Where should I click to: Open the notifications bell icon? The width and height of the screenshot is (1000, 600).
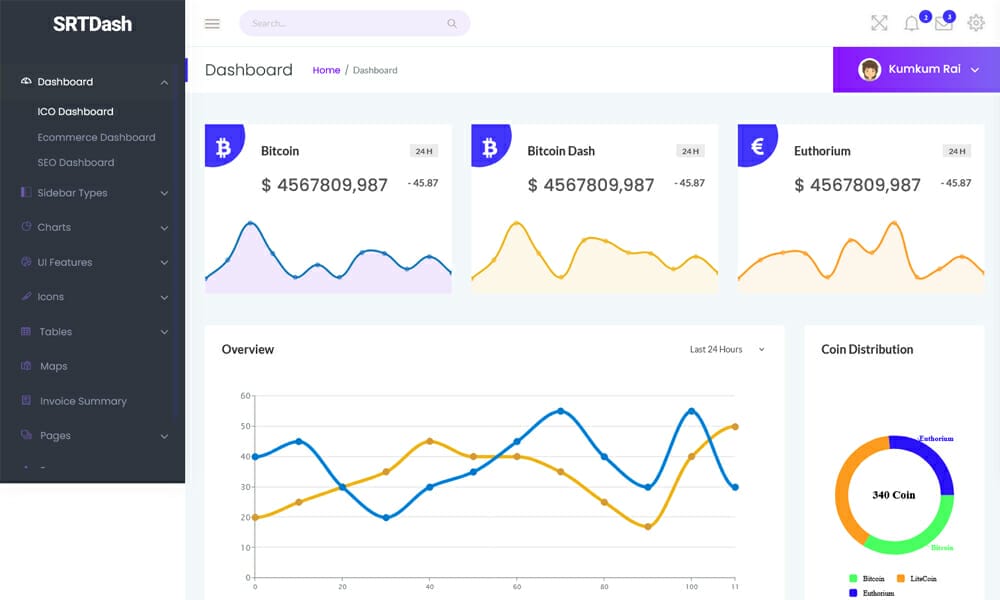(911, 22)
